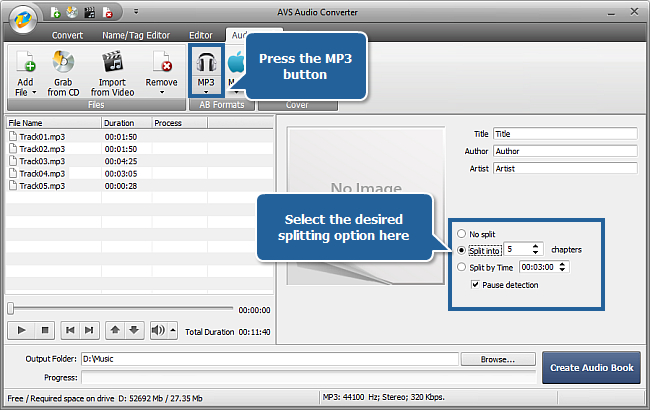Click Grab from CD in the ribbon
Image resolution: width=650 pixels, height=410 pixels.
pyautogui.click(x=63, y=73)
